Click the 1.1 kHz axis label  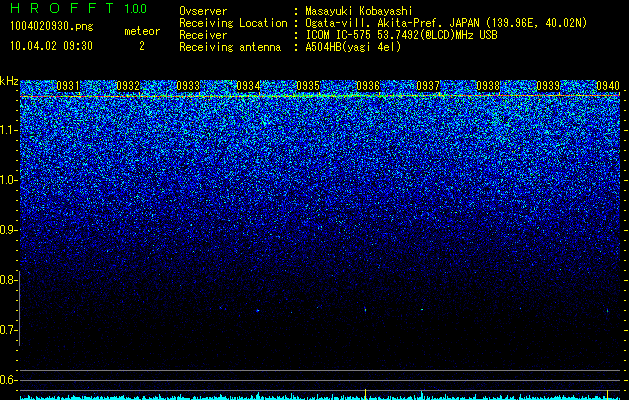click(x=9, y=130)
